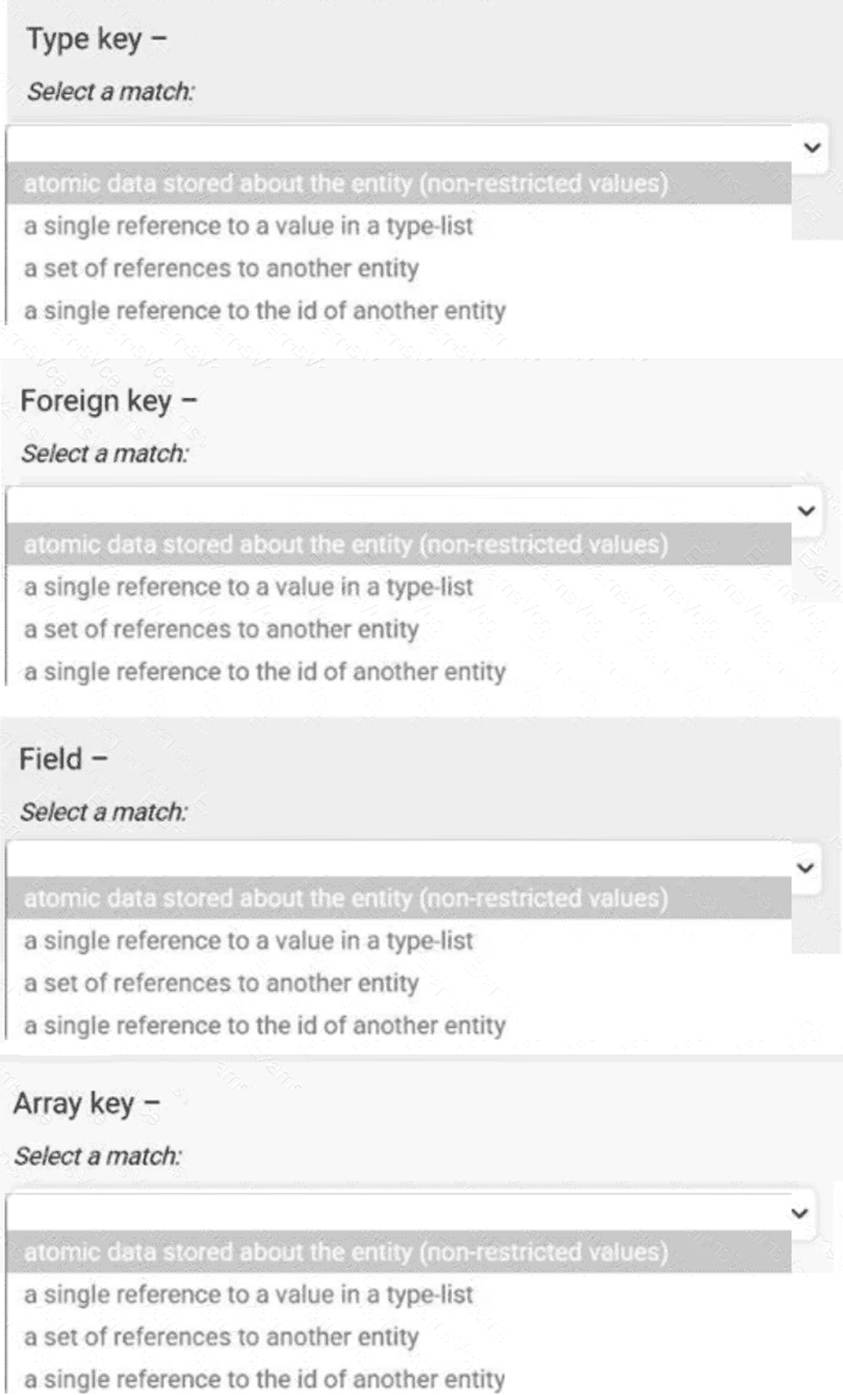
Task: Choose type-list value option under Array key
Action: (249, 1294)
